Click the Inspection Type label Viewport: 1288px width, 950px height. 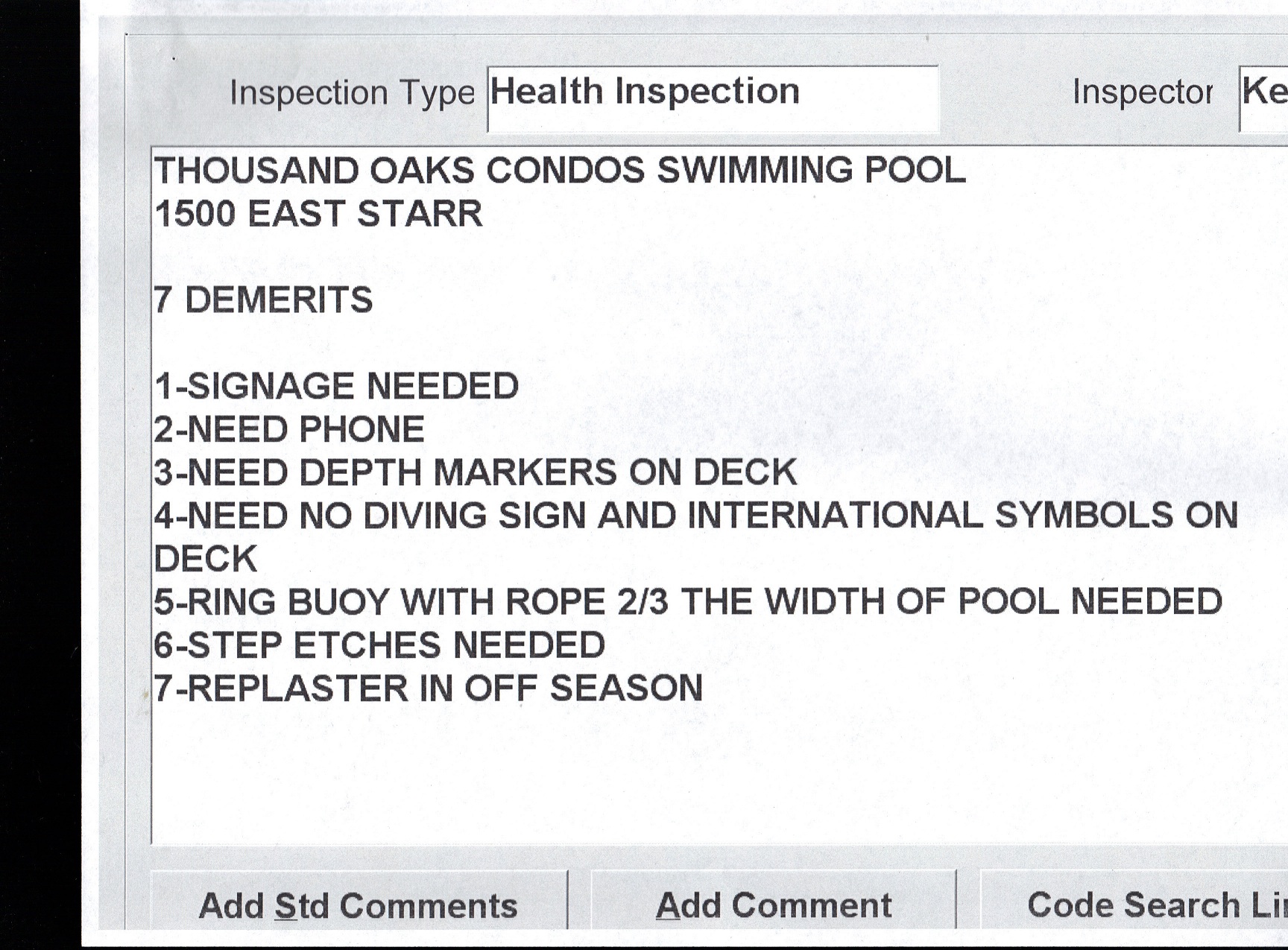click(352, 94)
